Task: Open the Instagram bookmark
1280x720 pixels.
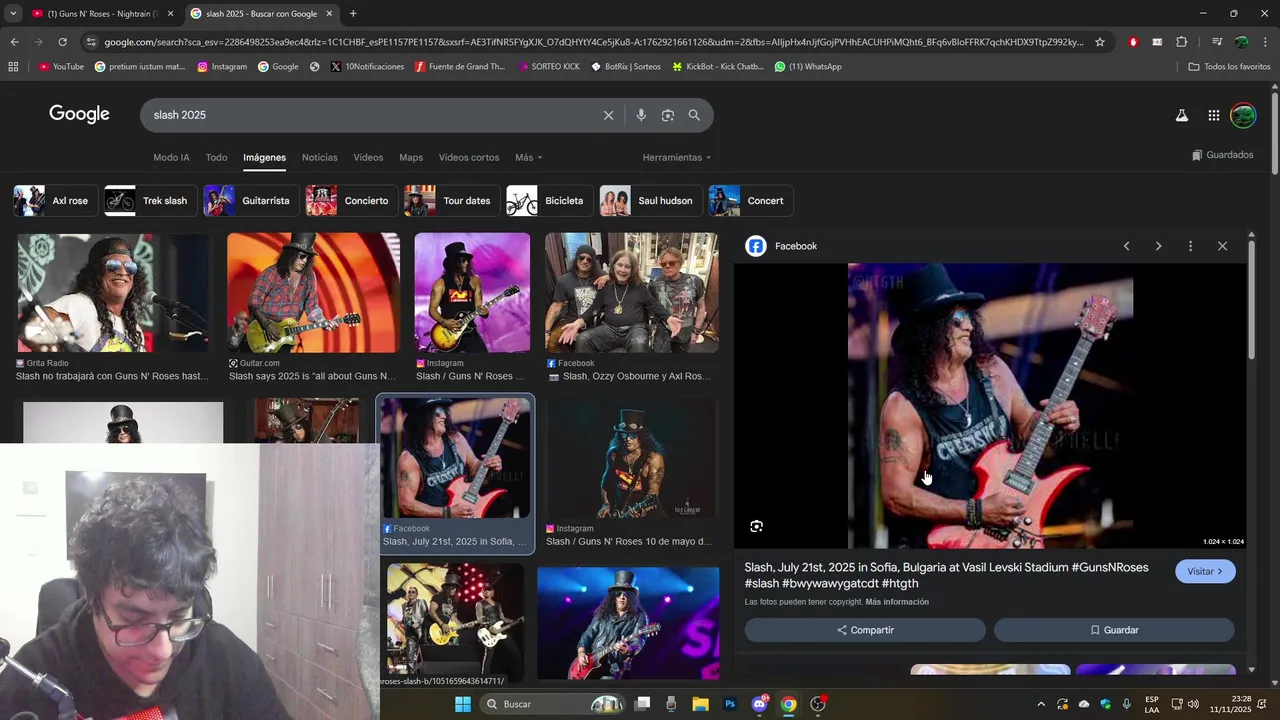Action: 222,67
